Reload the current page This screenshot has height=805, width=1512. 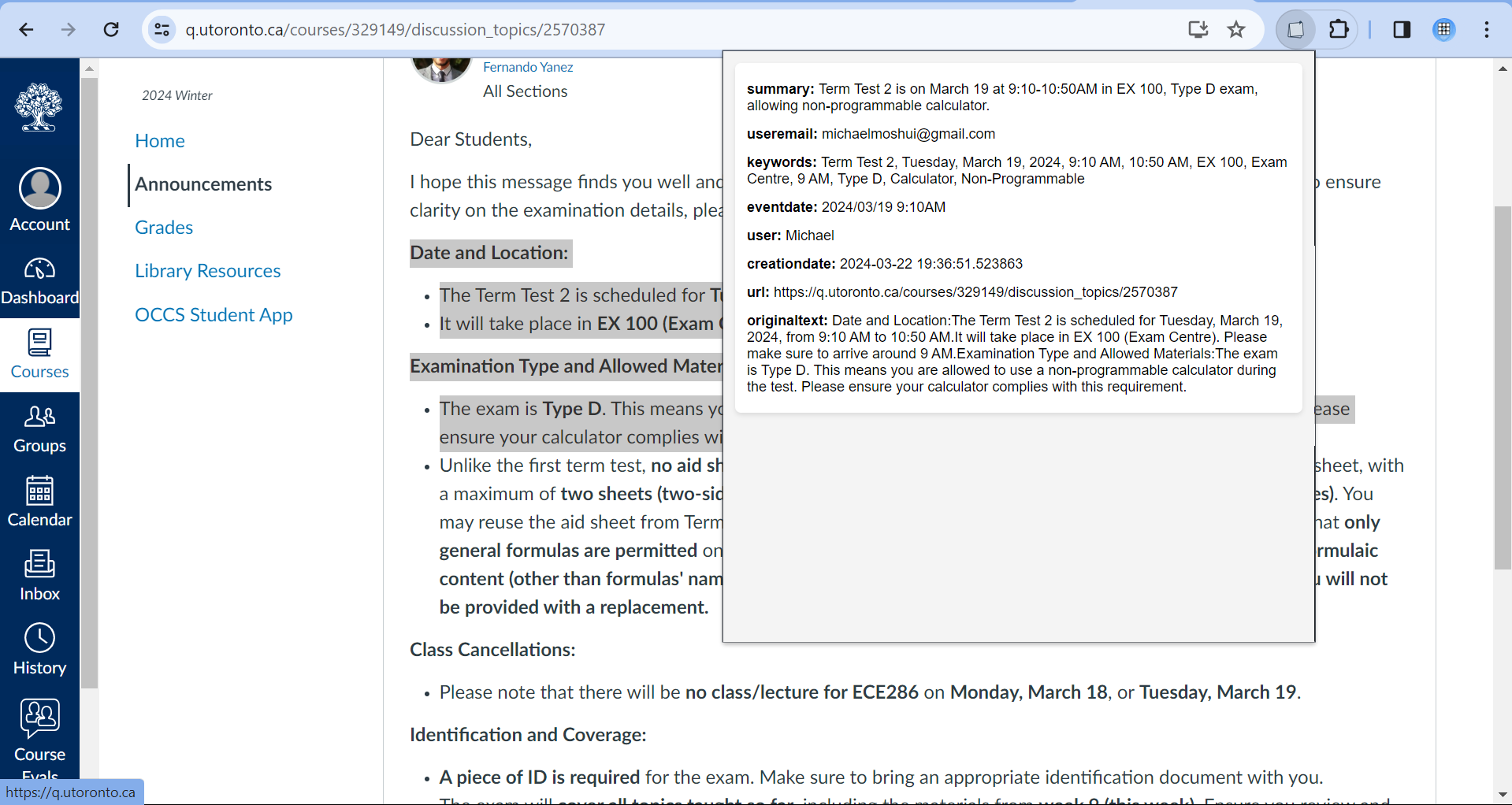(x=111, y=30)
